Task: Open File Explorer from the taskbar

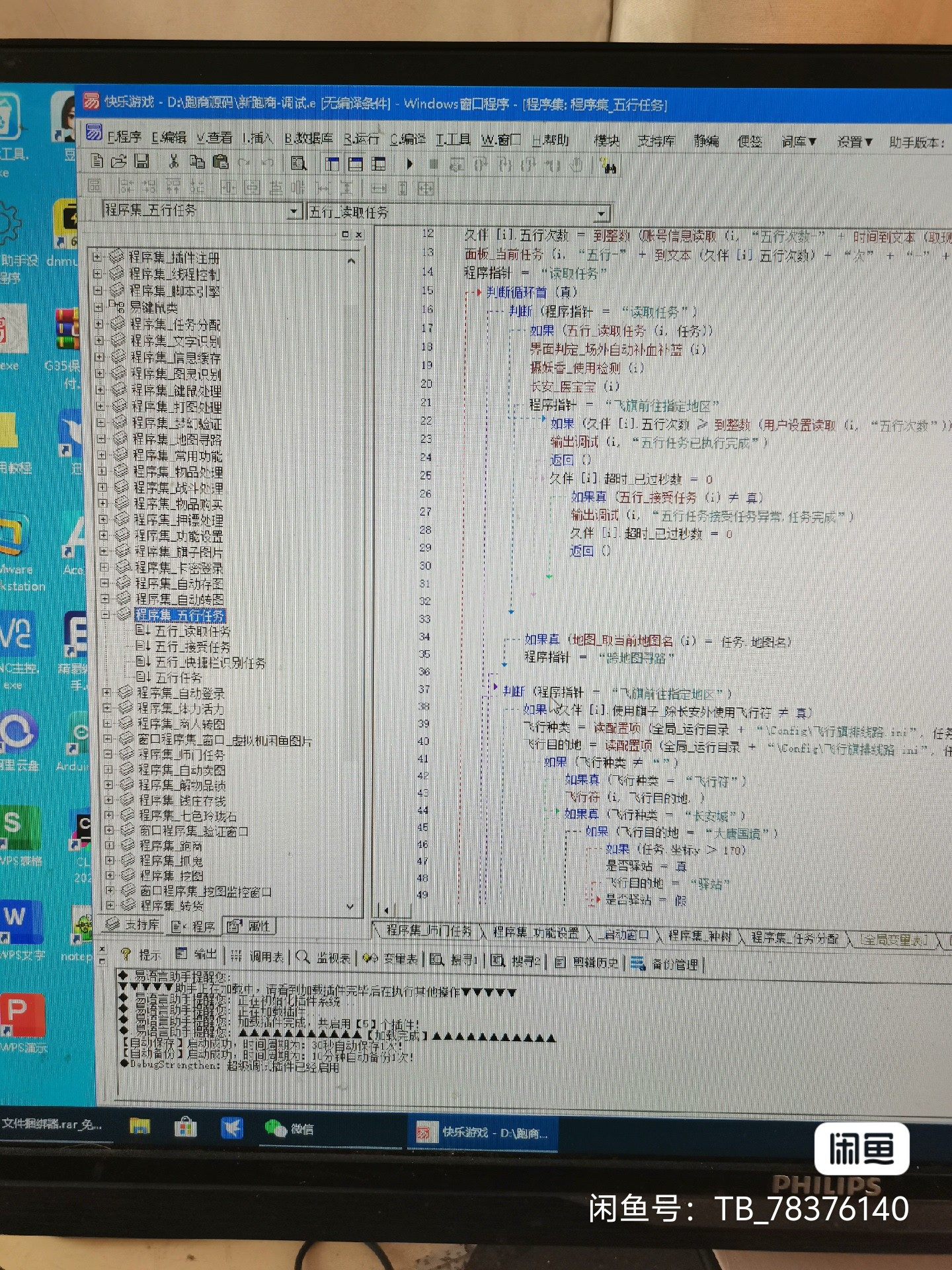Action: (x=139, y=1126)
